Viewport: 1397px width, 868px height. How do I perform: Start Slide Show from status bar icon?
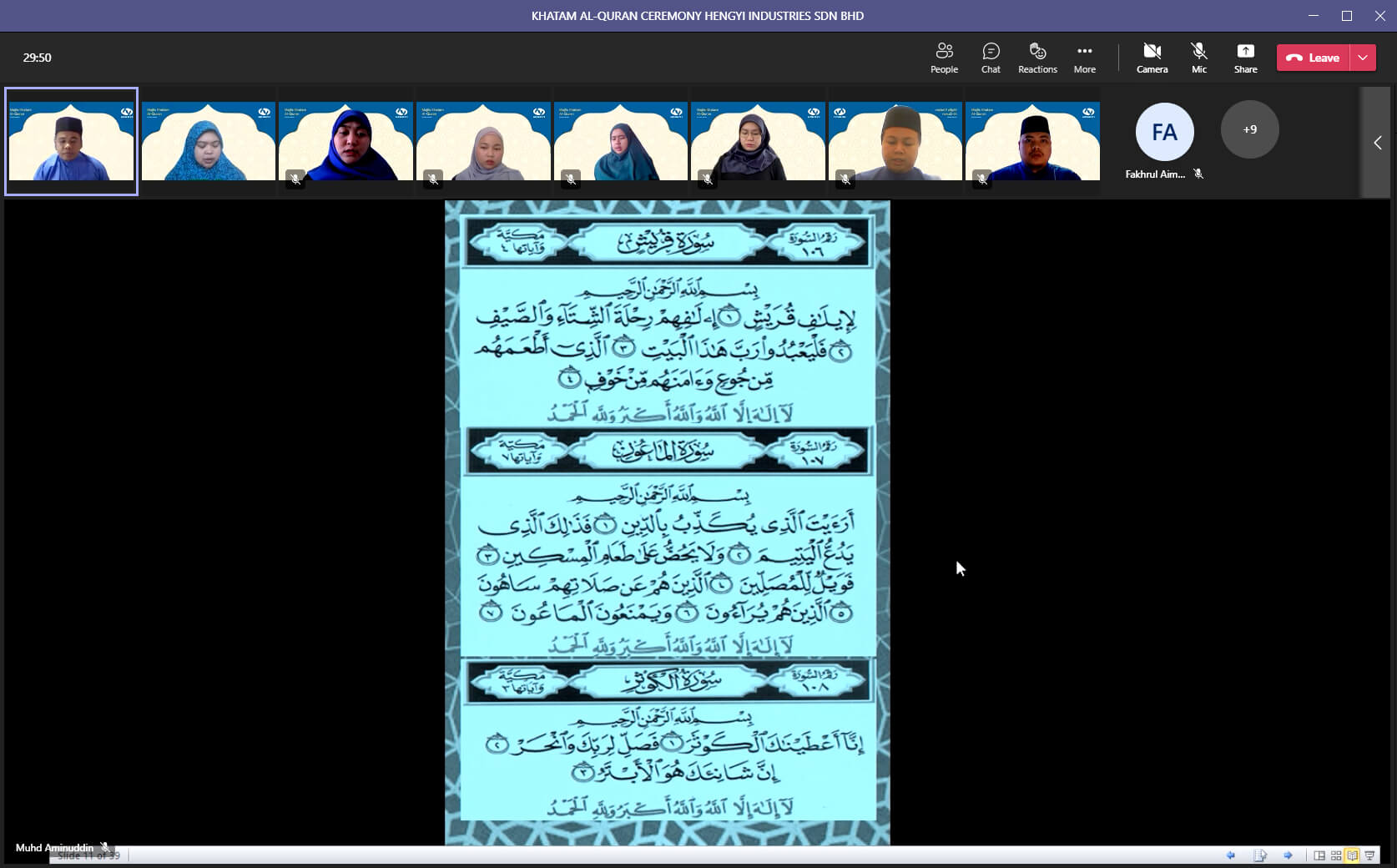(x=1369, y=855)
